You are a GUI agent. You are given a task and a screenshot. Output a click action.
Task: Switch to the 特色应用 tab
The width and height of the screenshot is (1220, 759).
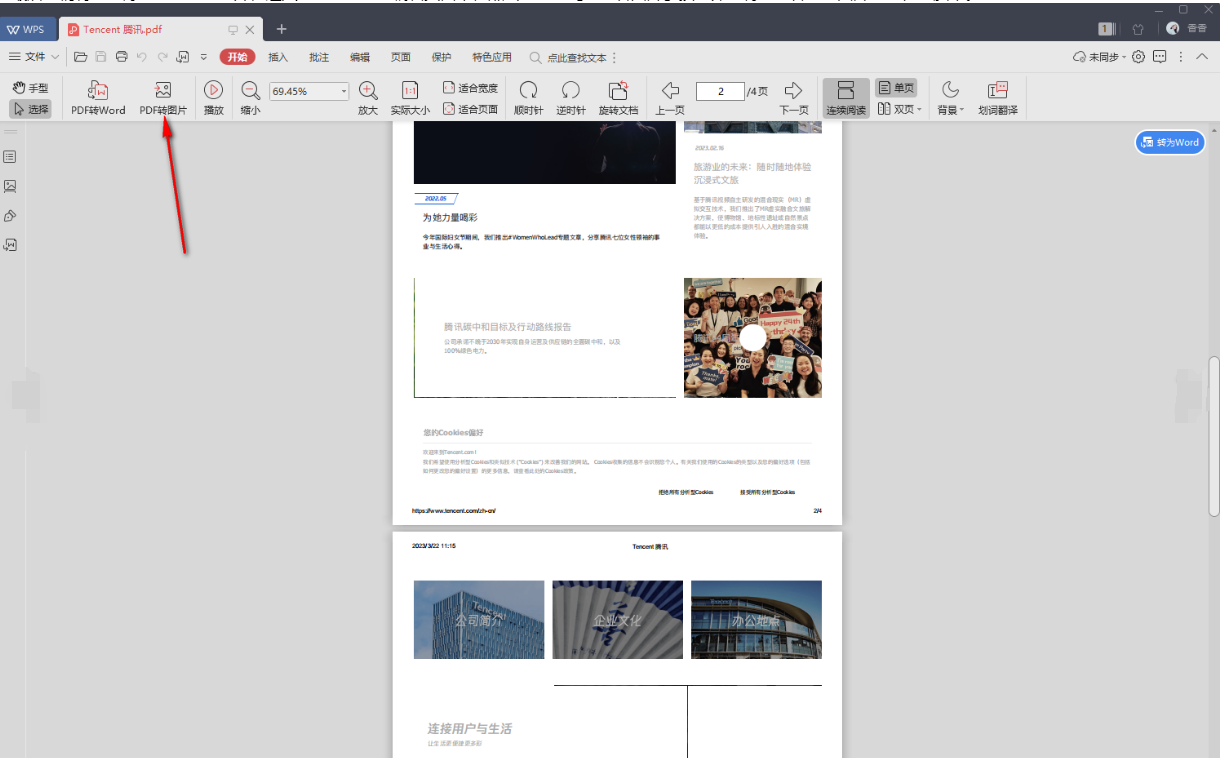491,57
